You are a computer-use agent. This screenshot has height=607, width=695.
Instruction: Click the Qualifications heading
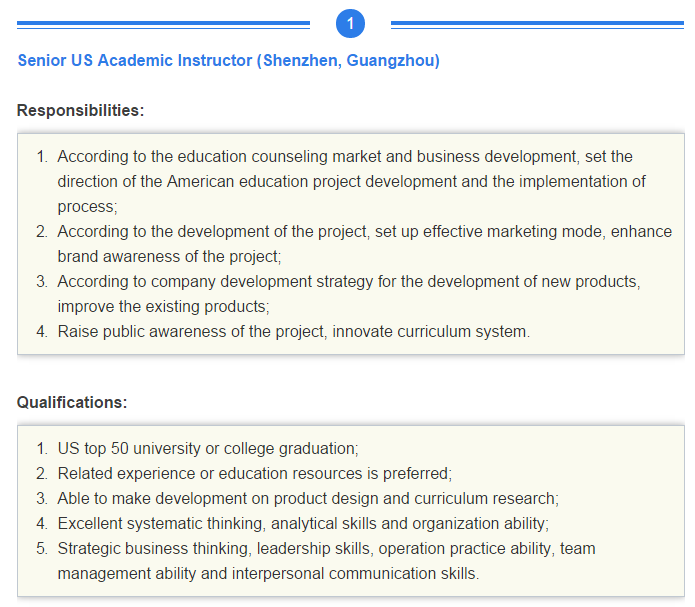coord(72,403)
